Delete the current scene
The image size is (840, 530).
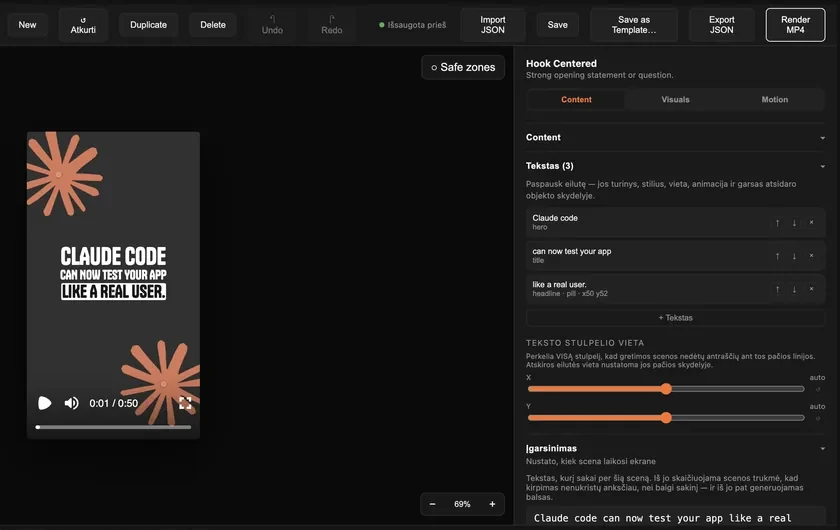click(x=213, y=25)
